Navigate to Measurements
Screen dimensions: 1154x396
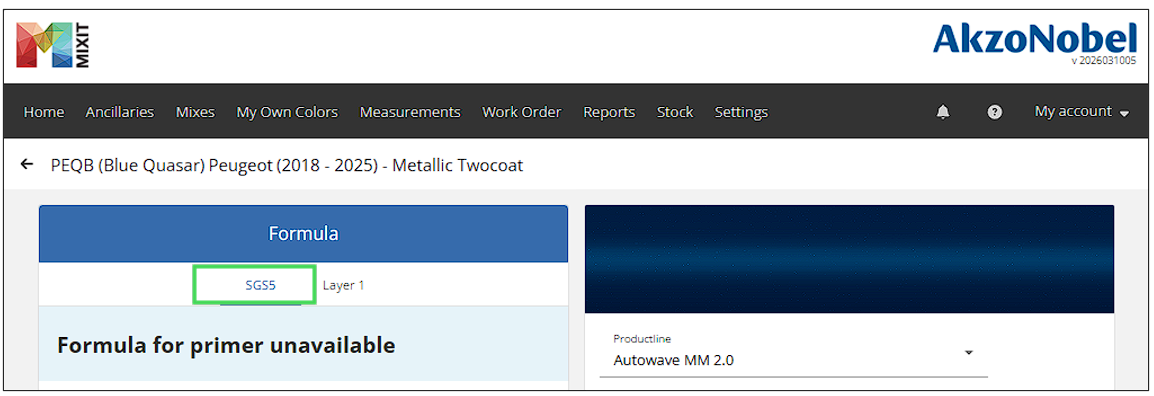[x=410, y=112]
